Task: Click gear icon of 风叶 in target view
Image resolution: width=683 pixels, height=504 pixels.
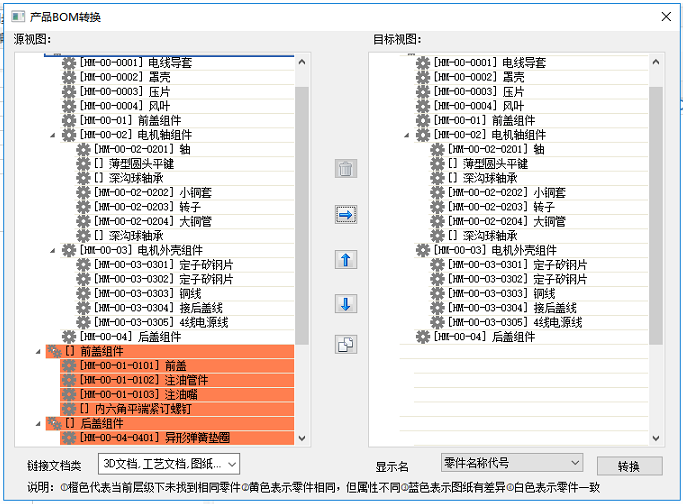Action: click(x=423, y=106)
